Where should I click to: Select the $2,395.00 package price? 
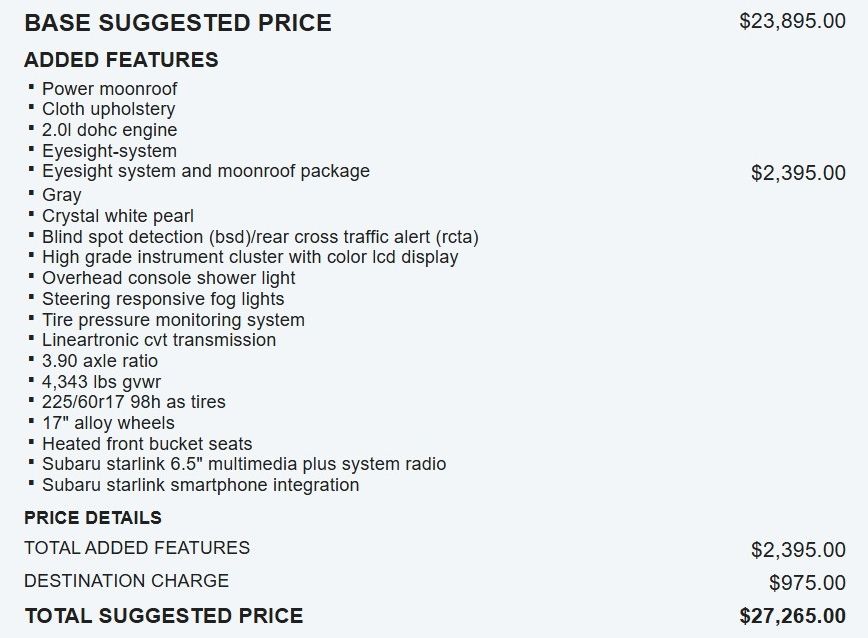[x=798, y=173]
